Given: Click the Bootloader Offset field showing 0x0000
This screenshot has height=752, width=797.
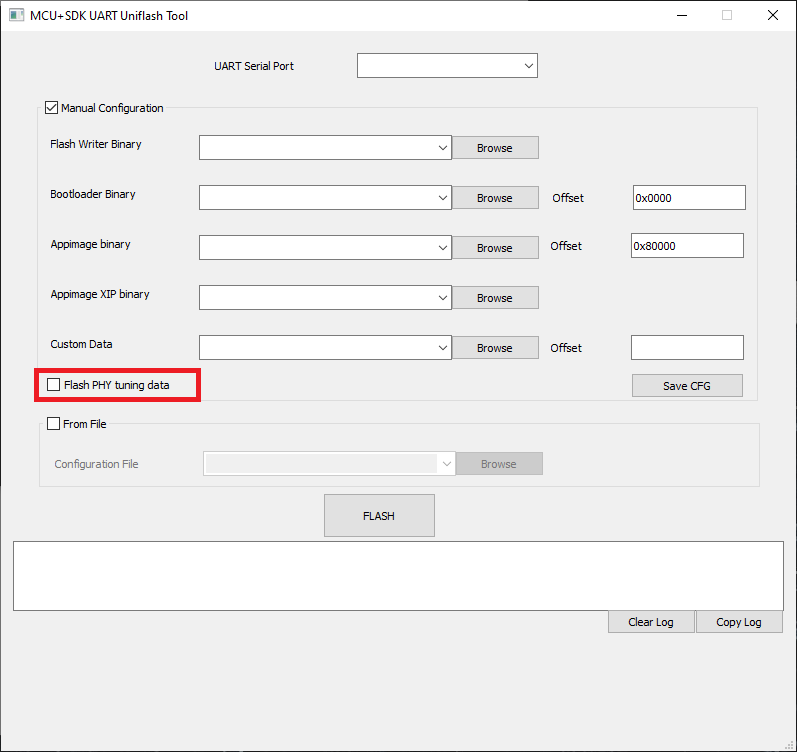Looking at the screenshot, I should point(689,198).
